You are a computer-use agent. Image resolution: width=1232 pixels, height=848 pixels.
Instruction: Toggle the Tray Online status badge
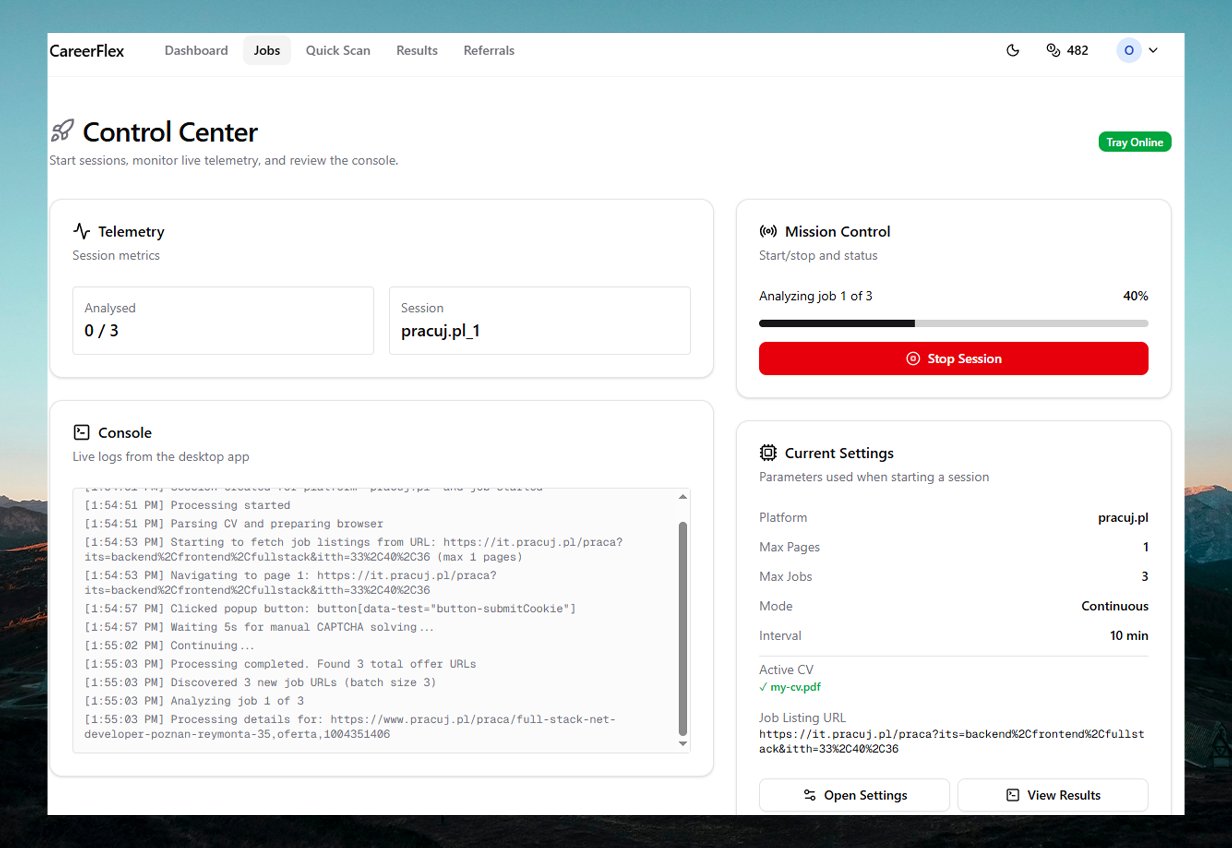[1135, 141]
